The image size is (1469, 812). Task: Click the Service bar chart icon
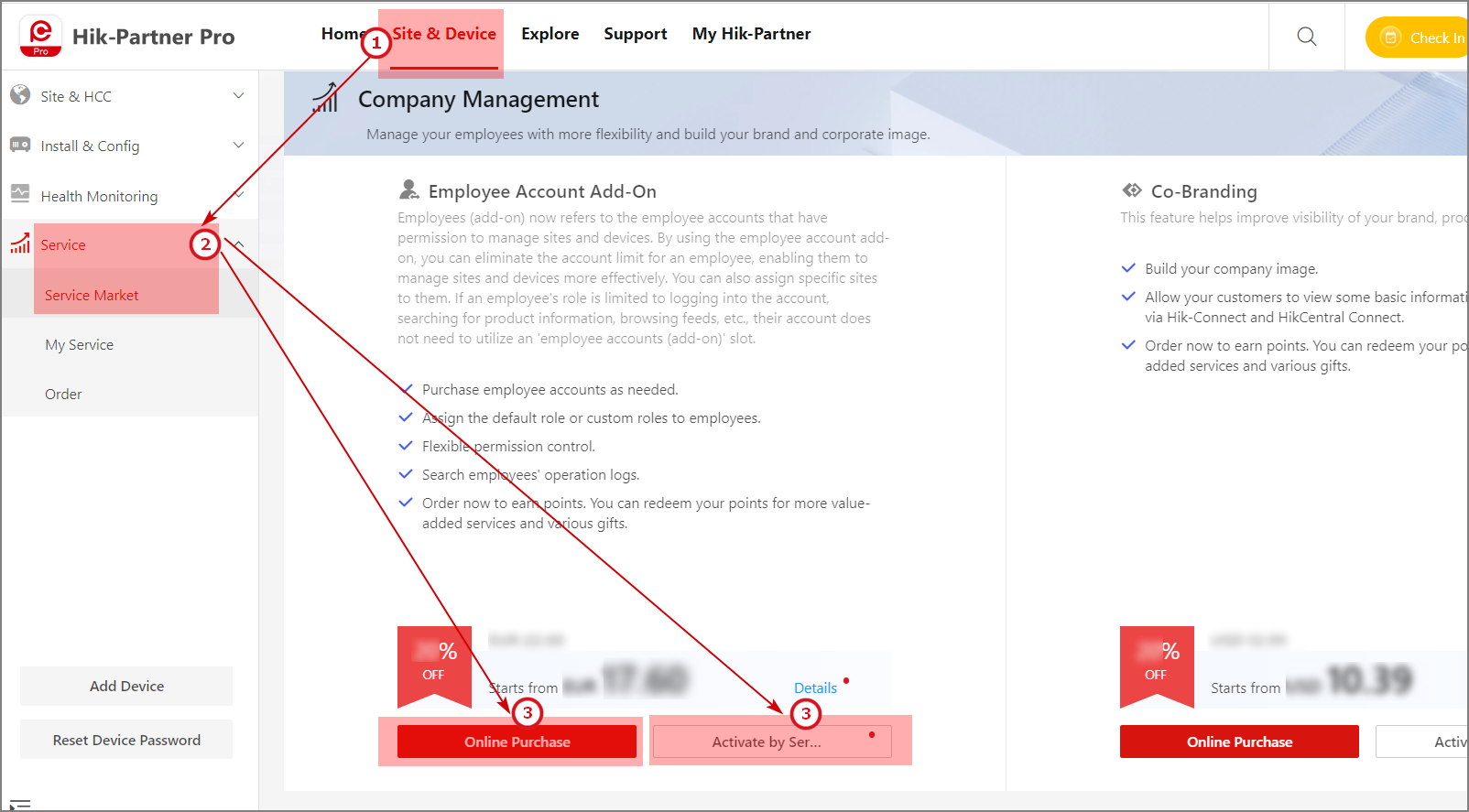[x=20, y=244]
